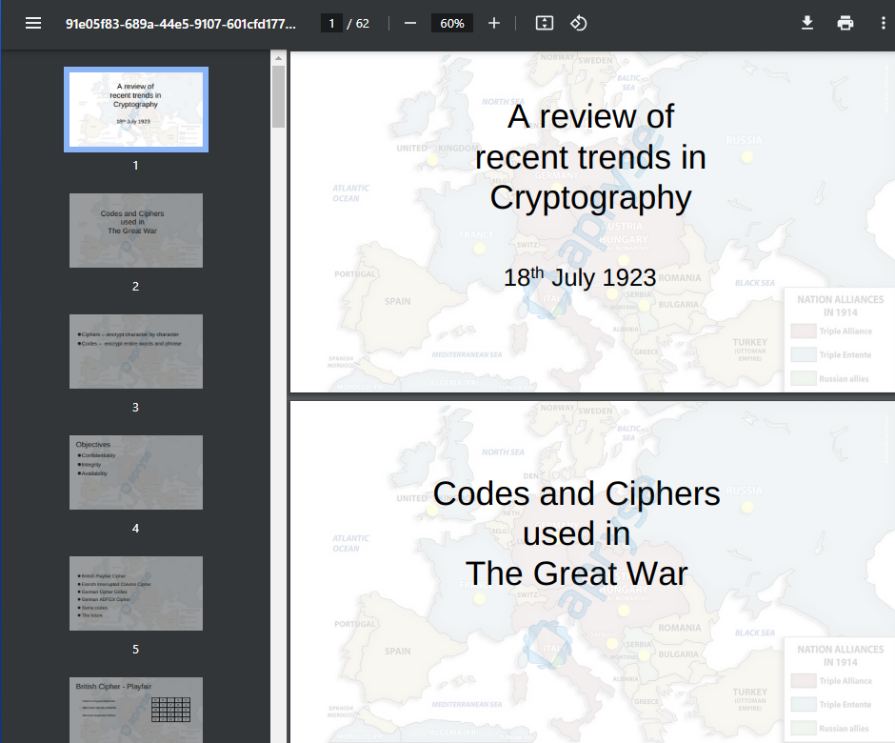Click the fit to page icon

[x=544, y=23]
